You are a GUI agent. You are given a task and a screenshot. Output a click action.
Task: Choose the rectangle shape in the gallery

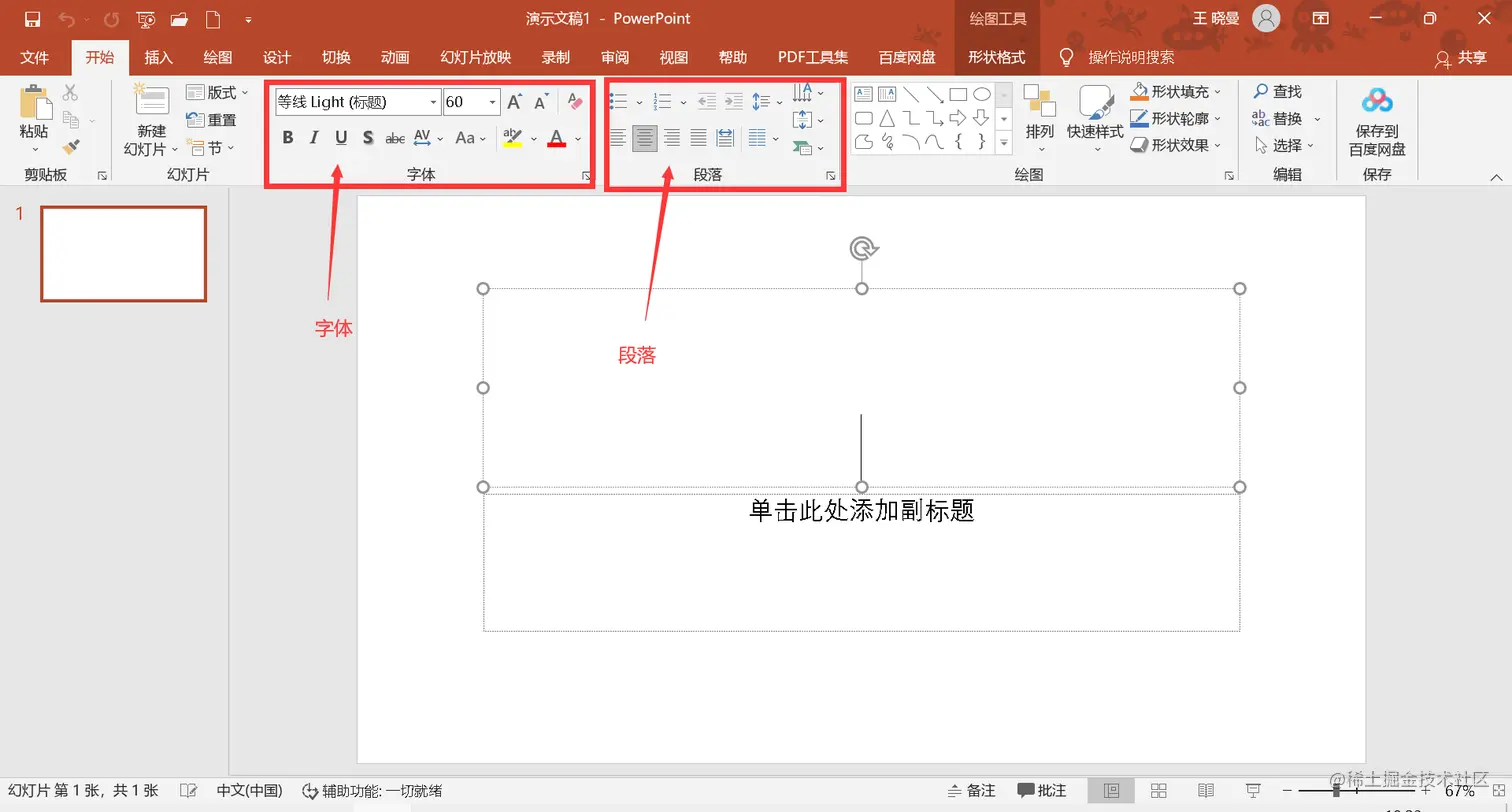[x=958, y=94]
